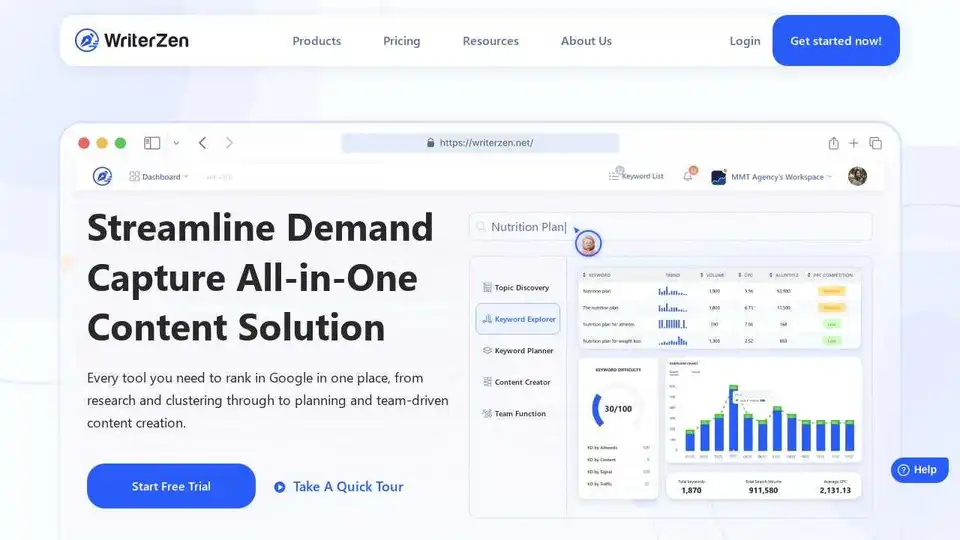Click the Start Free Trial button
This screenshot has width=960, height=540.
coord(171,486)
